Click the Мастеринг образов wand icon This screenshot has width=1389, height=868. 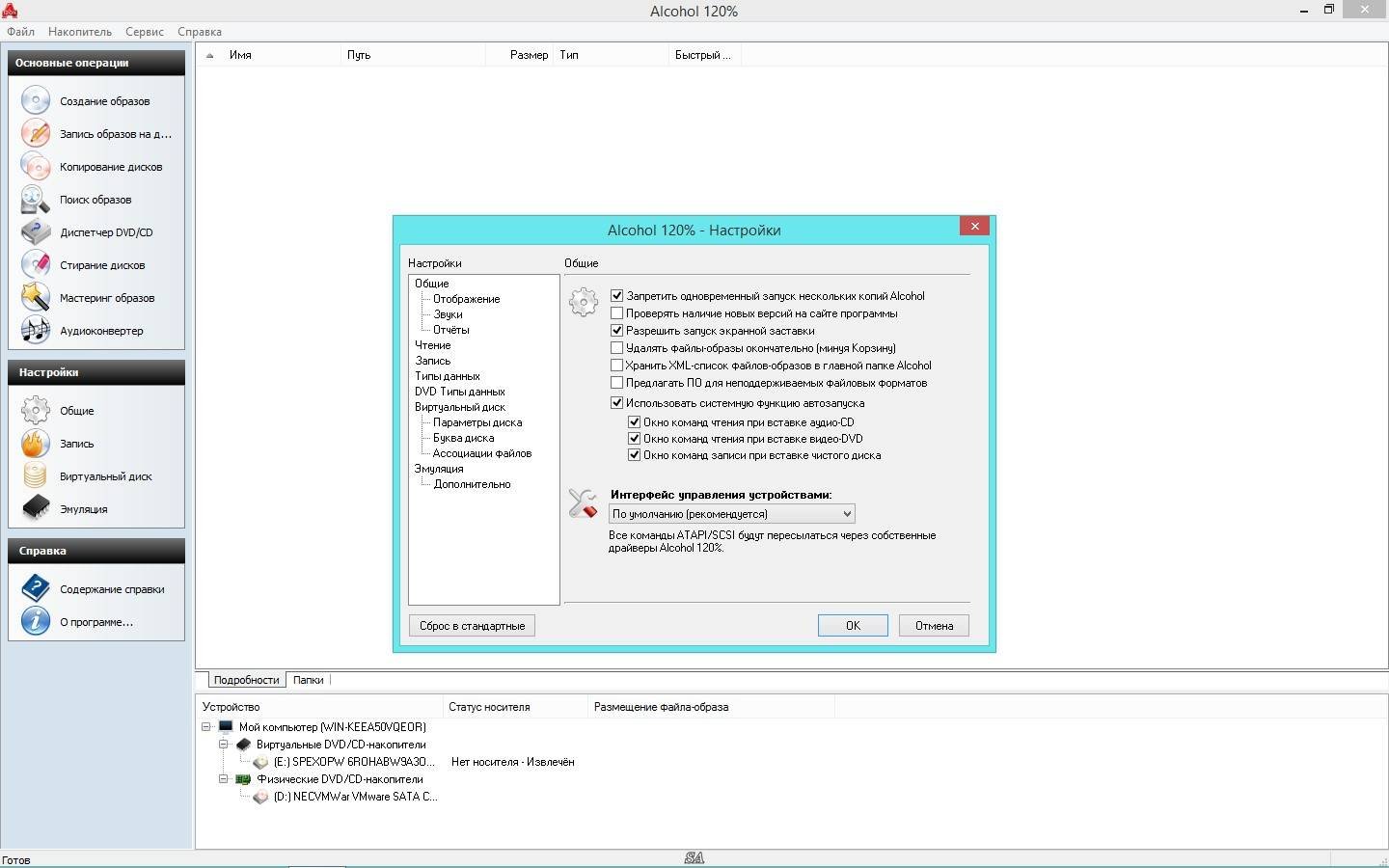pos(36,297)
